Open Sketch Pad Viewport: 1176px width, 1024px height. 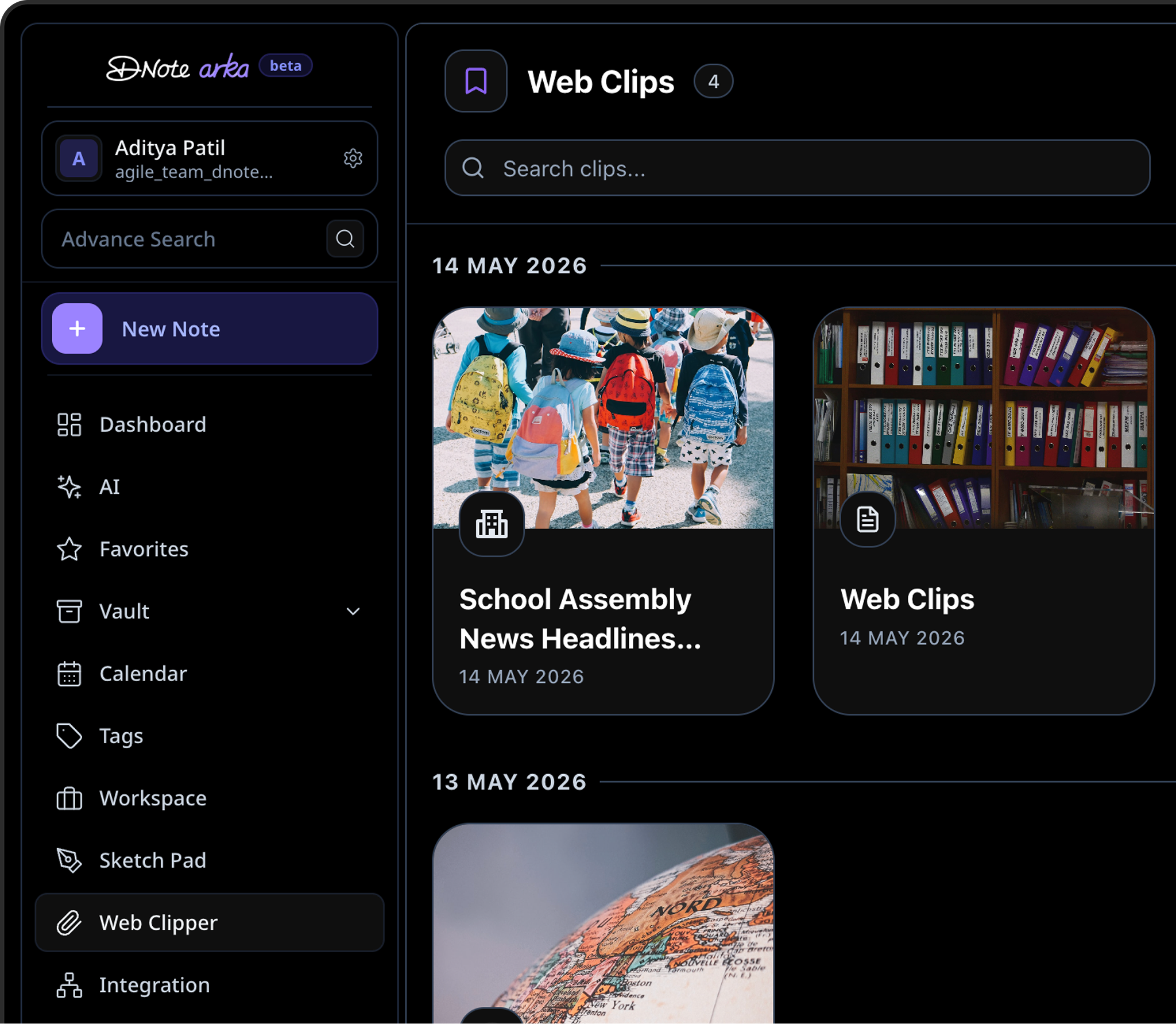210,860
